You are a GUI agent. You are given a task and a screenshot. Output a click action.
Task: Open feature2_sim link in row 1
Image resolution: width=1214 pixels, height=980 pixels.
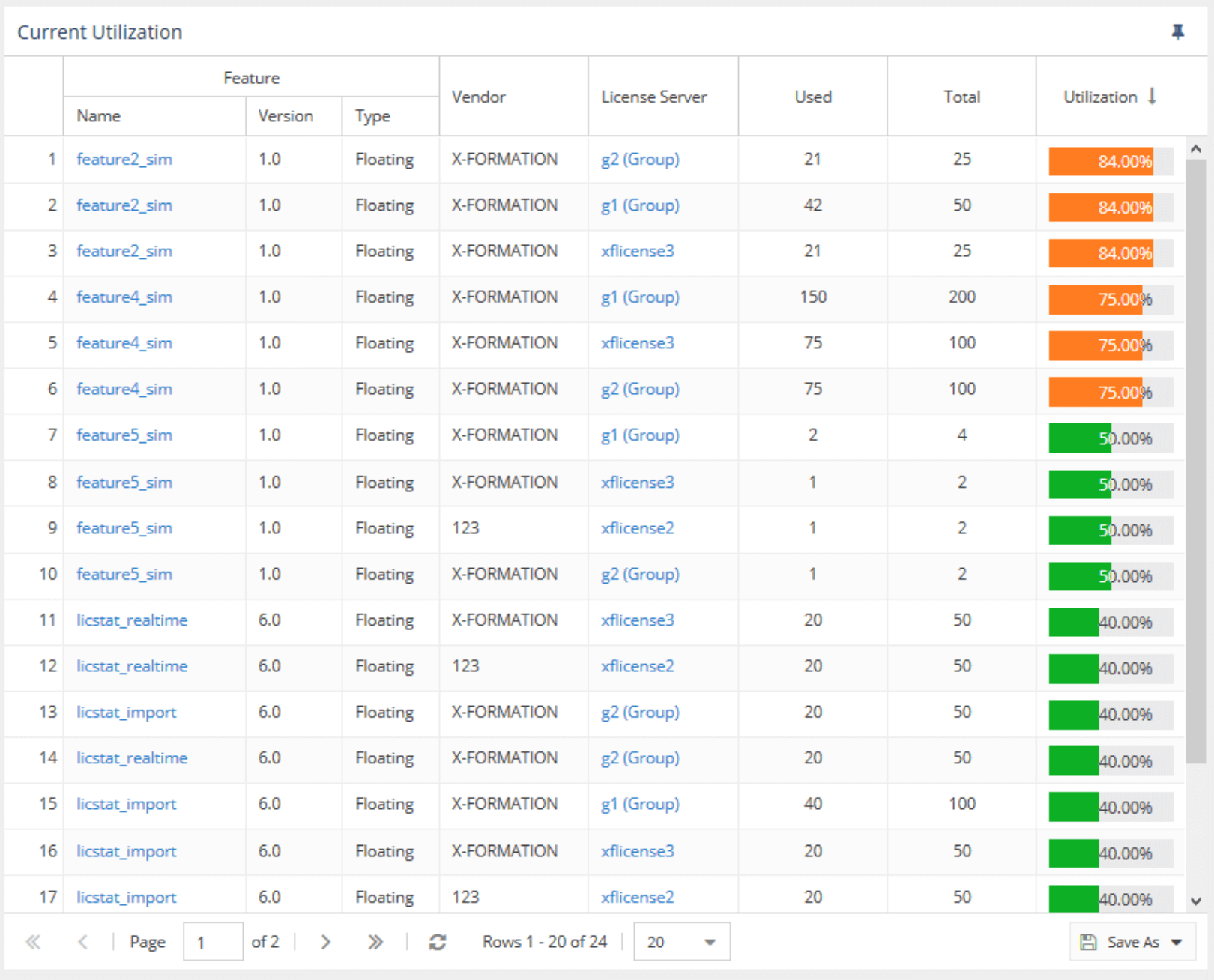(124, 160)
